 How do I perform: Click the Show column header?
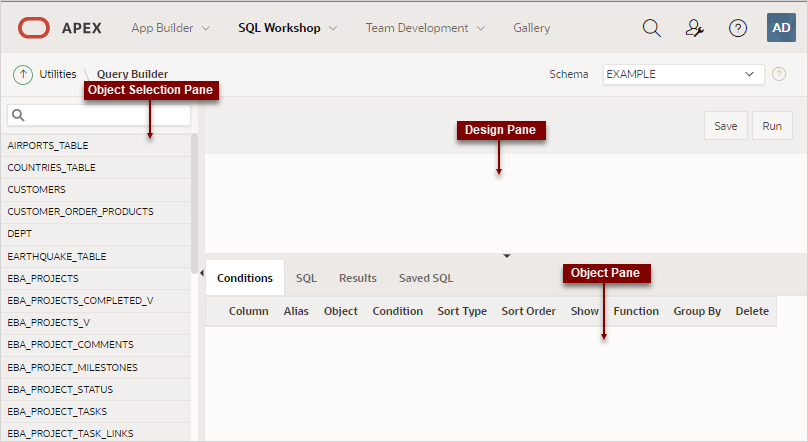click(584, 311)
